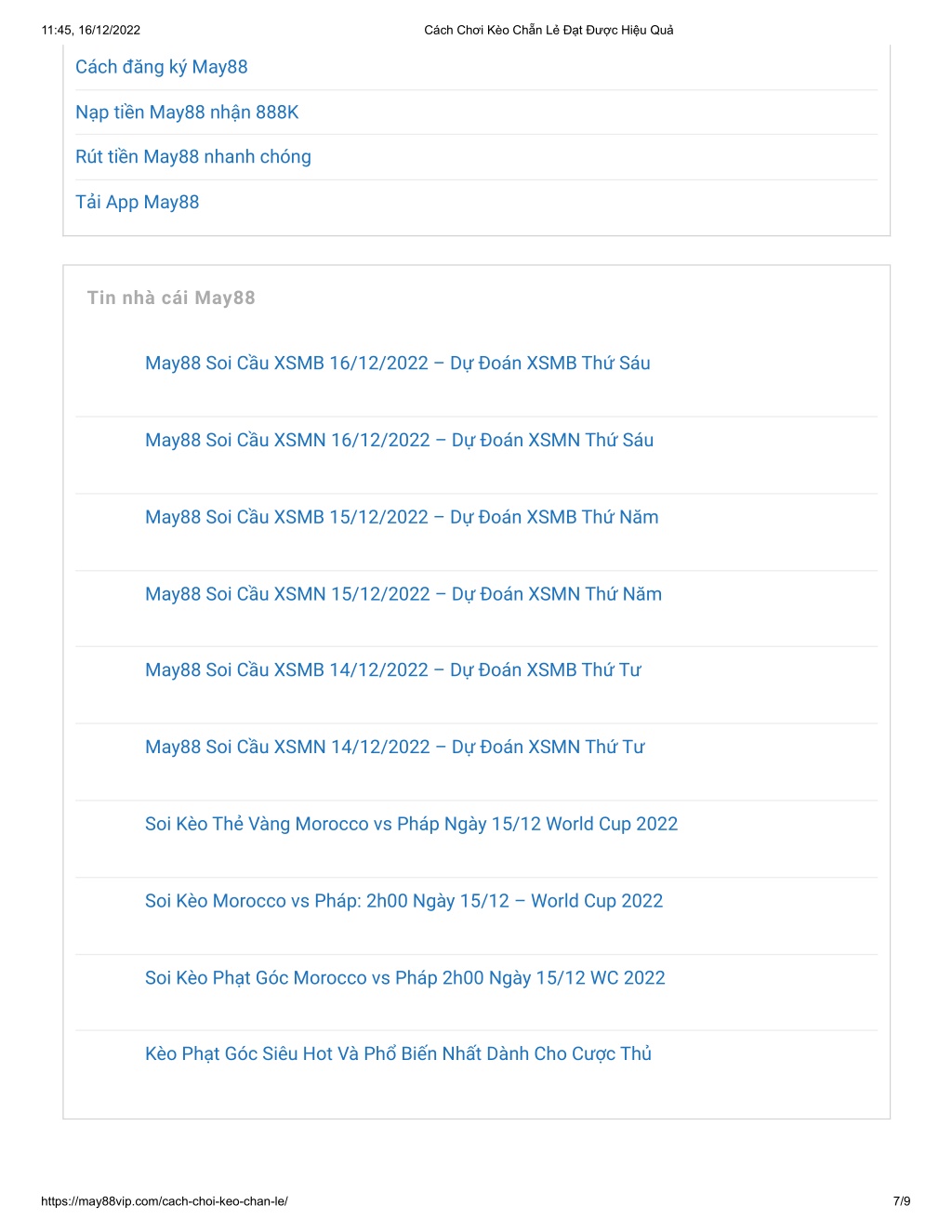The image size is (952, 1232).
Task: Open Soi Kèo Thẻ Vàng Morocco vs Pháp article
Action: 412,825
